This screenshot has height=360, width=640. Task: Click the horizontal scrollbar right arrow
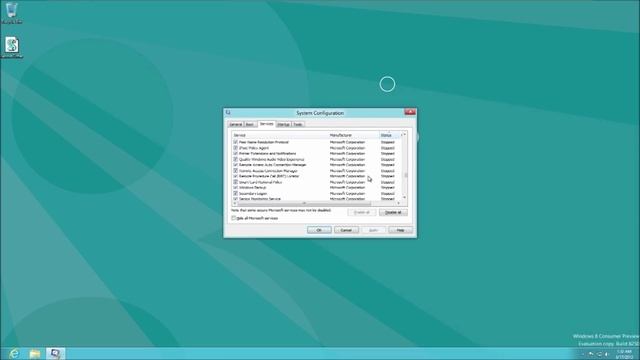point(399,203)
